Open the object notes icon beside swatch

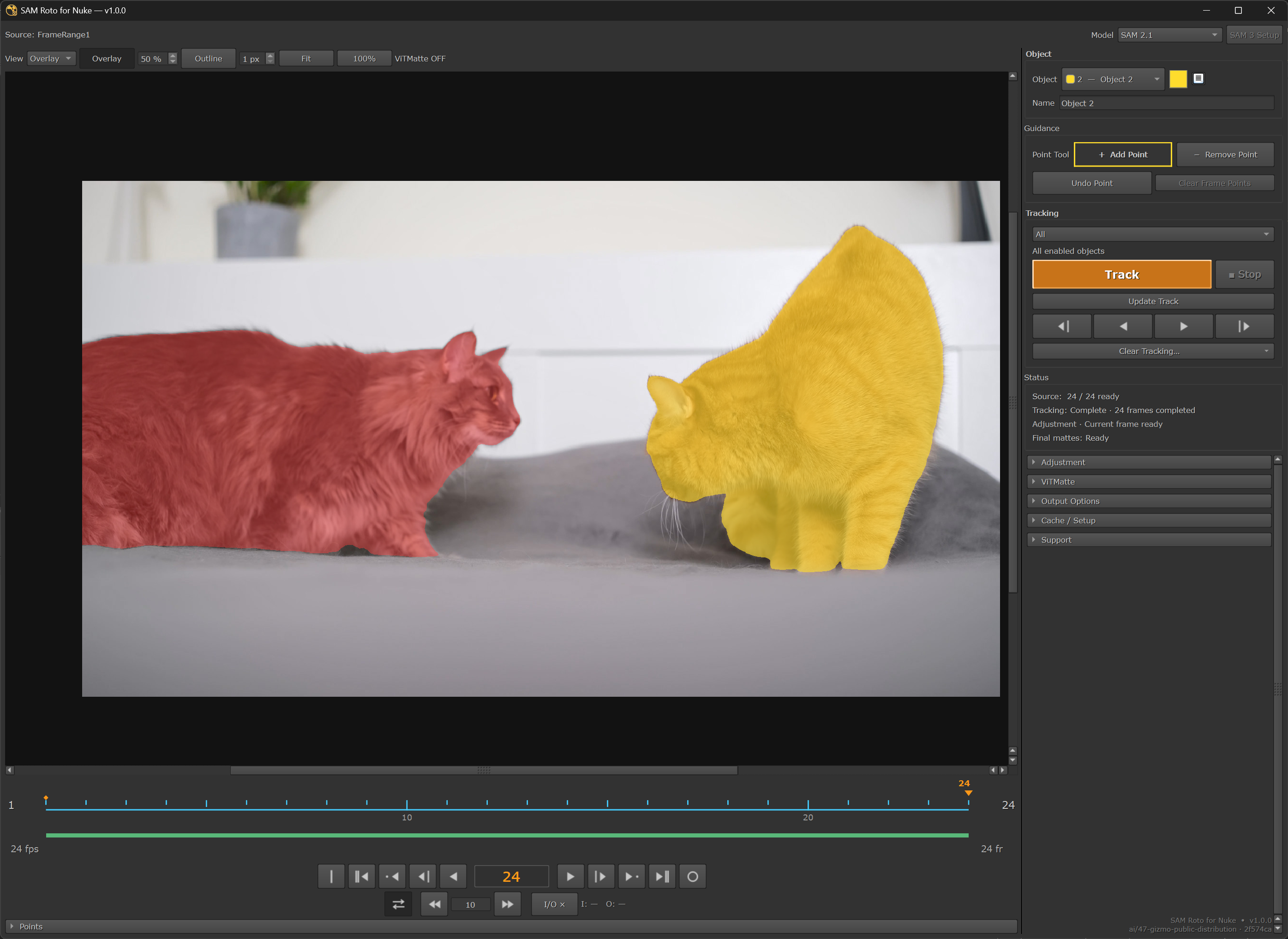[1198, 78]
